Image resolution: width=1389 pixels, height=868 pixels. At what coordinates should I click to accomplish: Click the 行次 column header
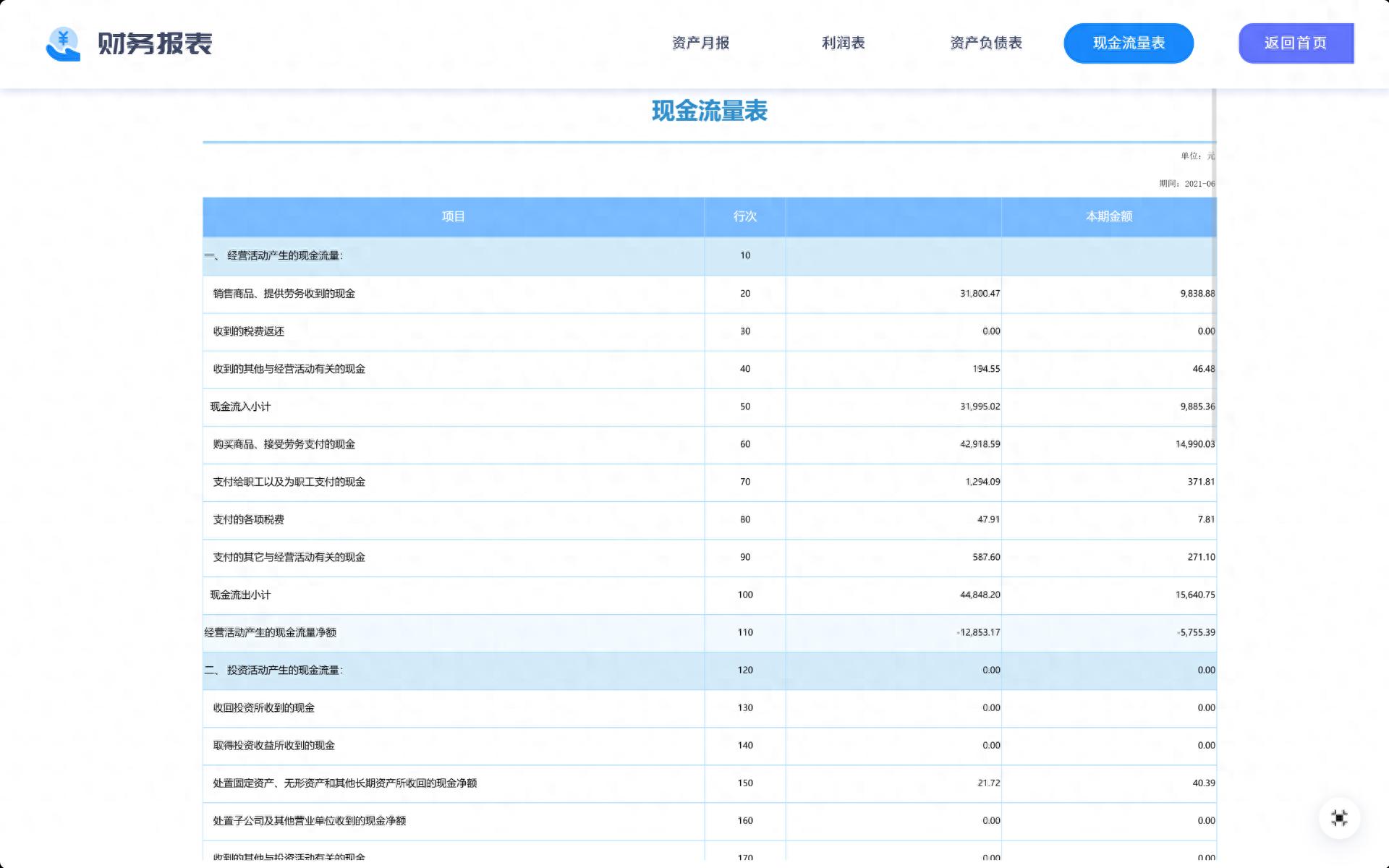click(744, 216)
